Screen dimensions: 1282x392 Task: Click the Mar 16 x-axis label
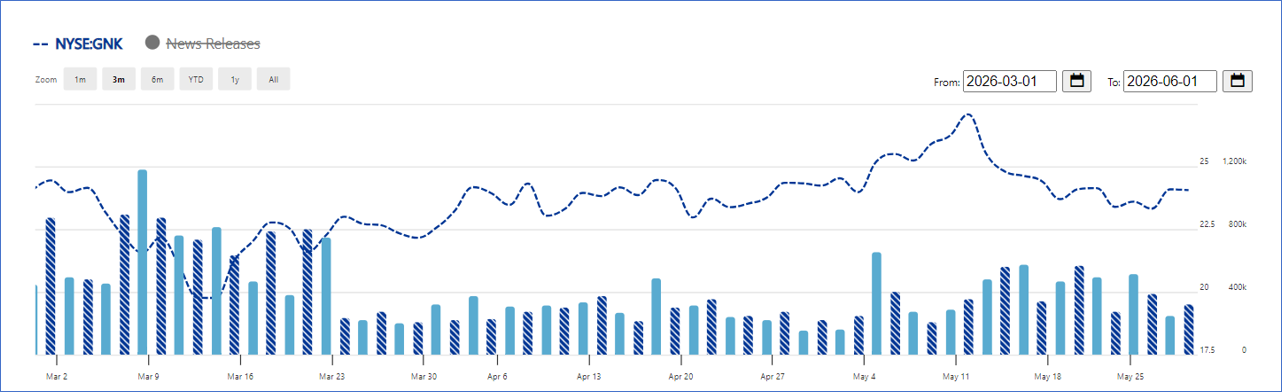(240, 377)
